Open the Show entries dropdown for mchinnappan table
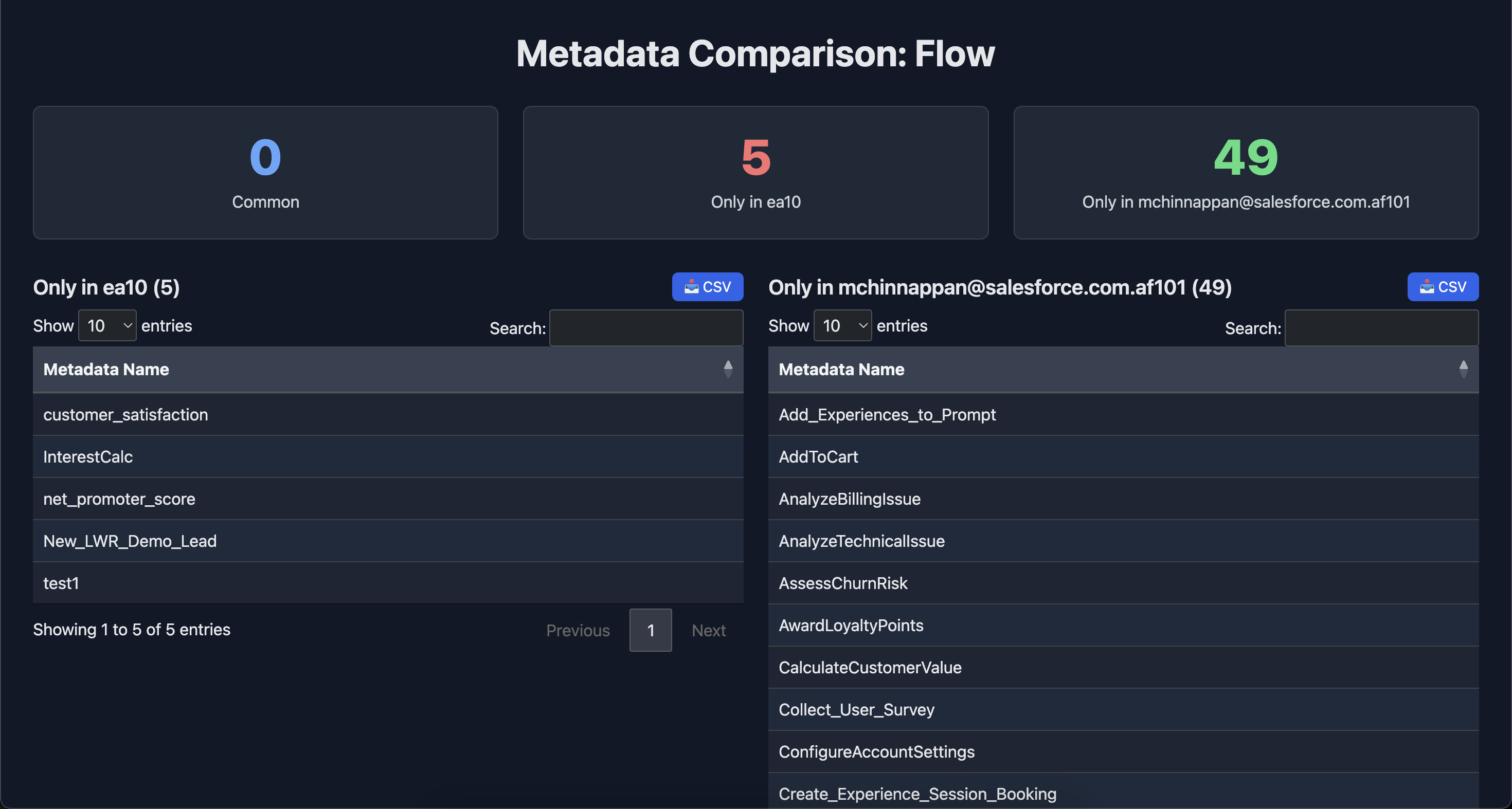Screen dimensions: 1512x809 pos(842,325)
